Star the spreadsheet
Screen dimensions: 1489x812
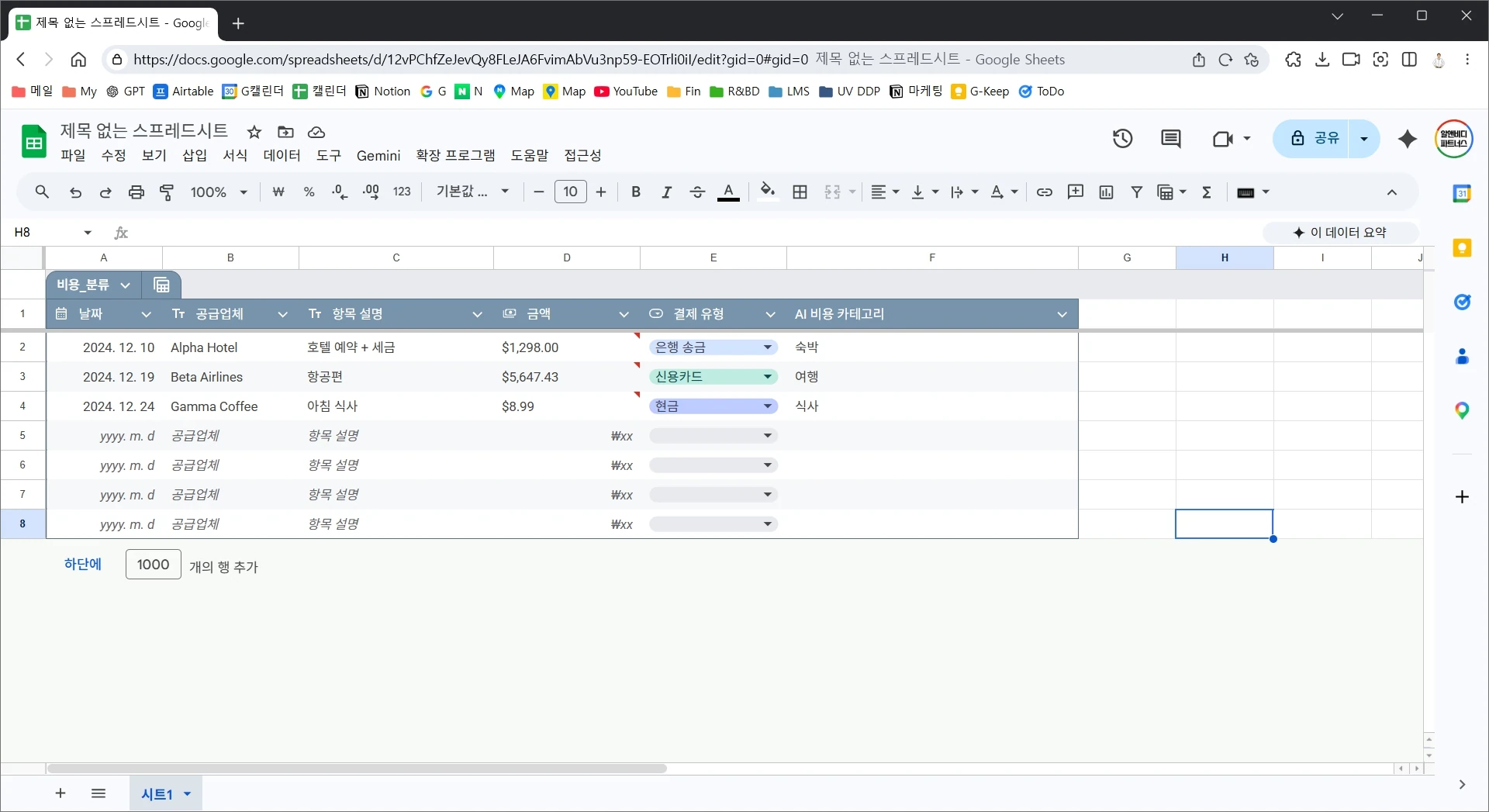(254, 132)
